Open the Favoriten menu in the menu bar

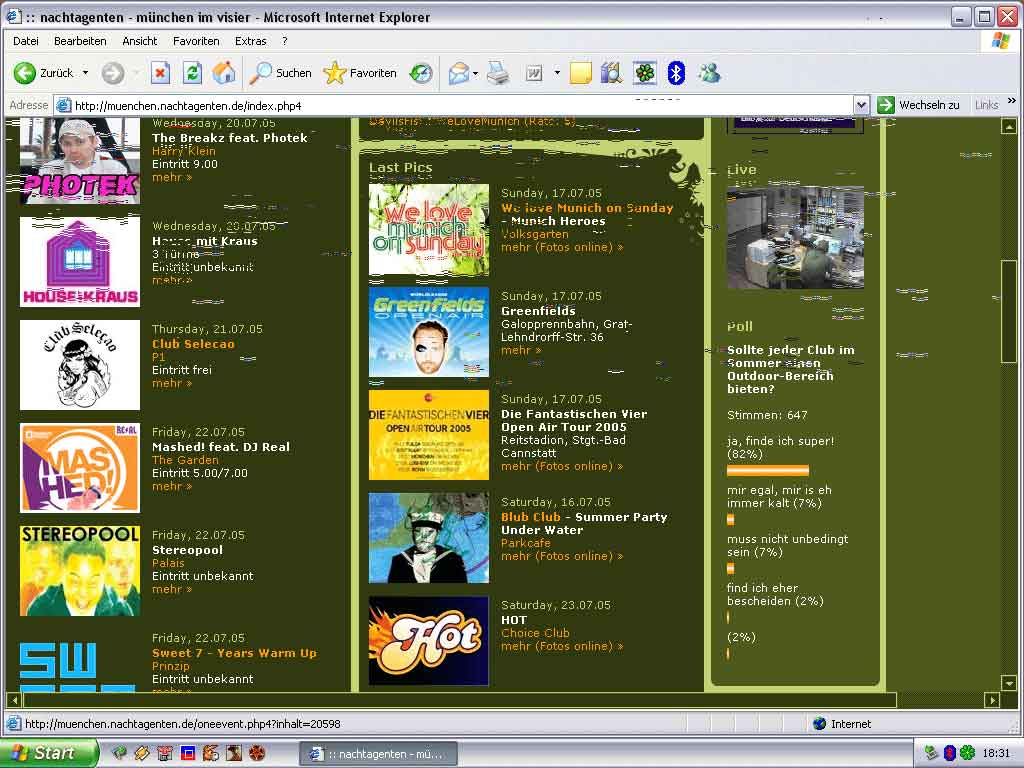(x=196, y=41)
